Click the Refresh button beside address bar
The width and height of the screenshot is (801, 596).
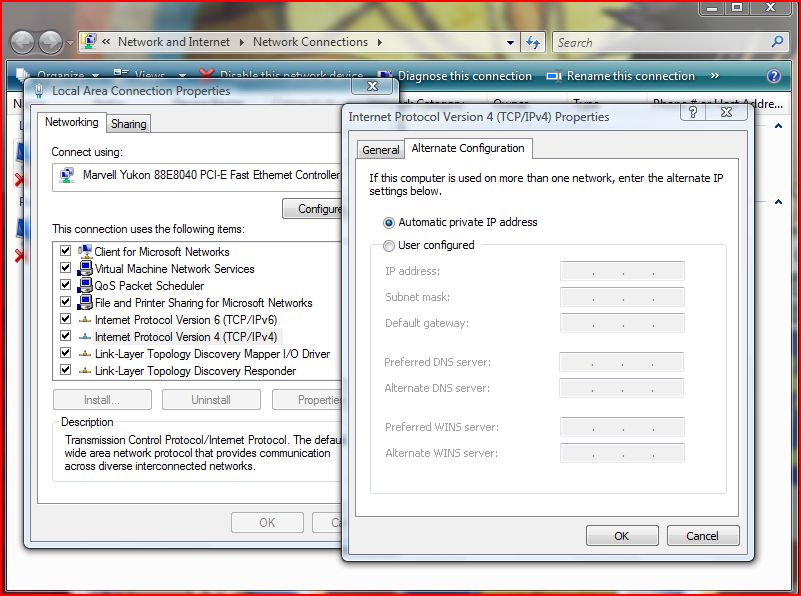533,42
